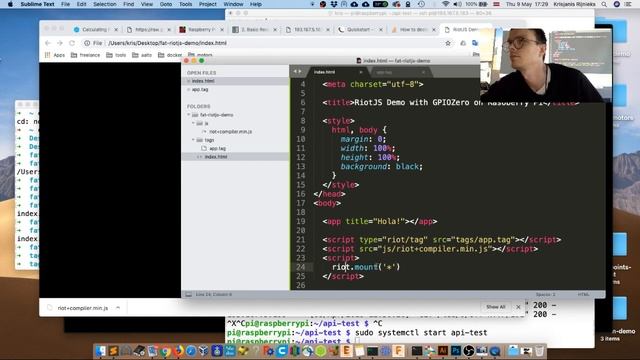This screenshot has height=360, width=640.
Task: Collapse the js folder in sidebar
Action: [x=193, y=123]
